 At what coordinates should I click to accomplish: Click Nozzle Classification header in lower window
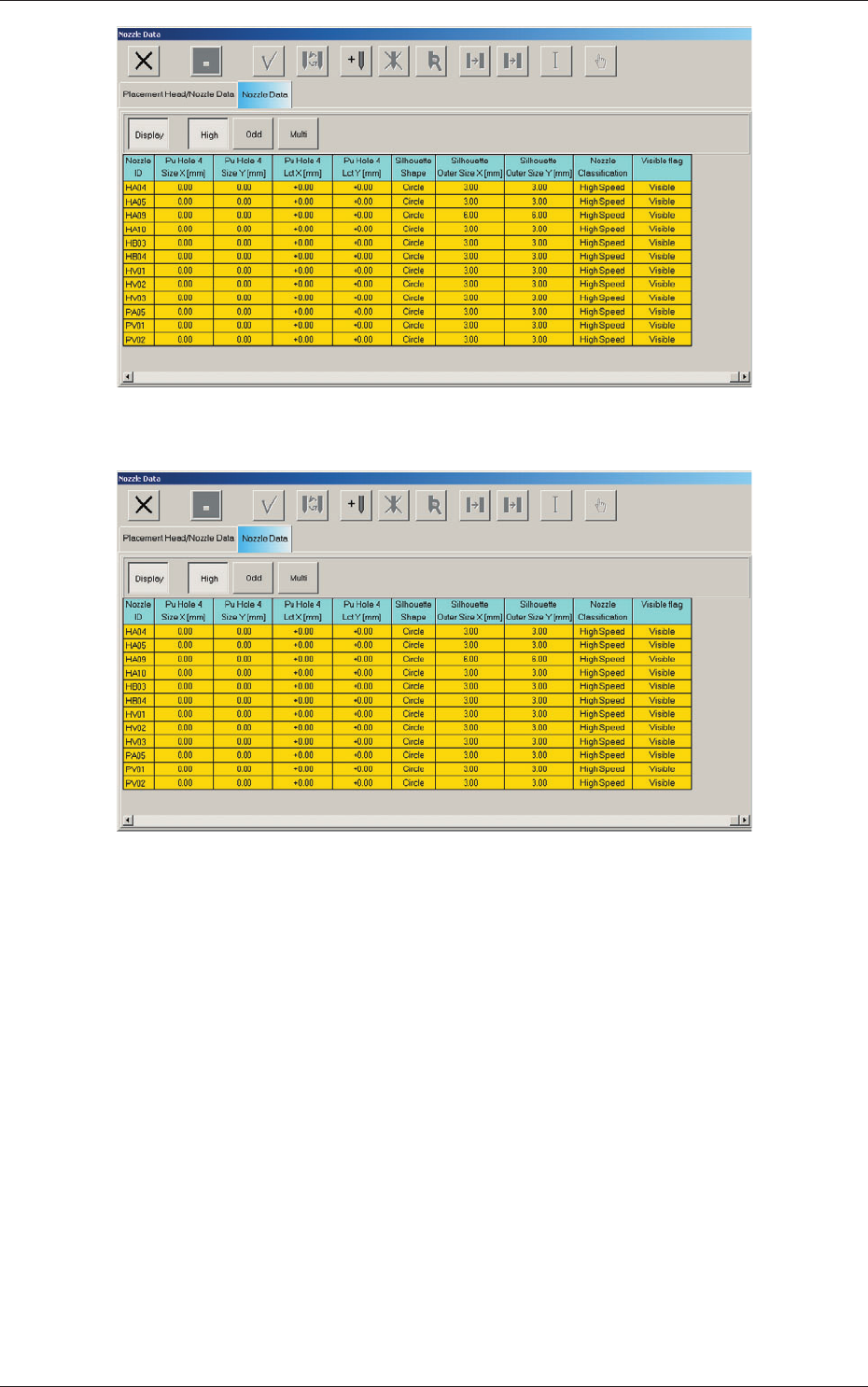coord(603,611)
